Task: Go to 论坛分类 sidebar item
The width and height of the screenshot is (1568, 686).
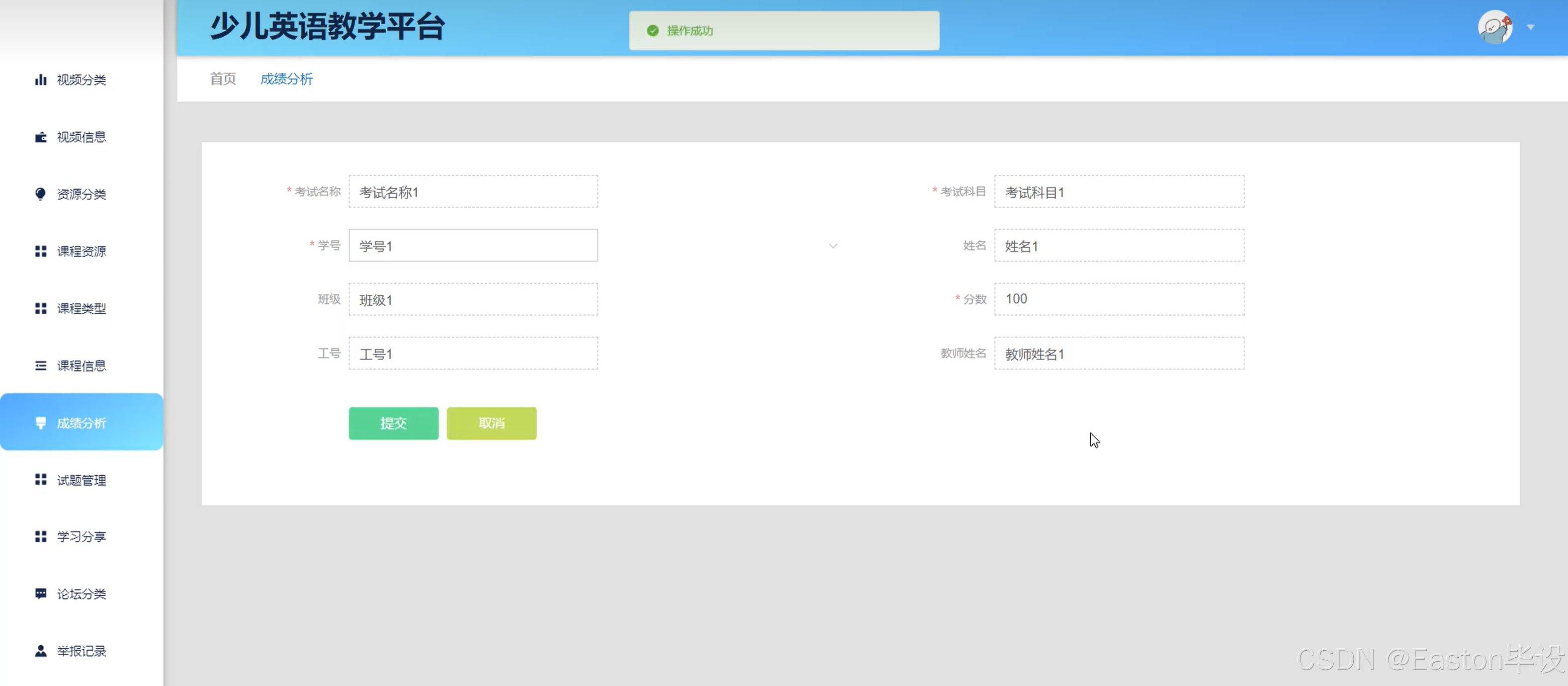Action: pyautogui.click(x=81, y=593)
